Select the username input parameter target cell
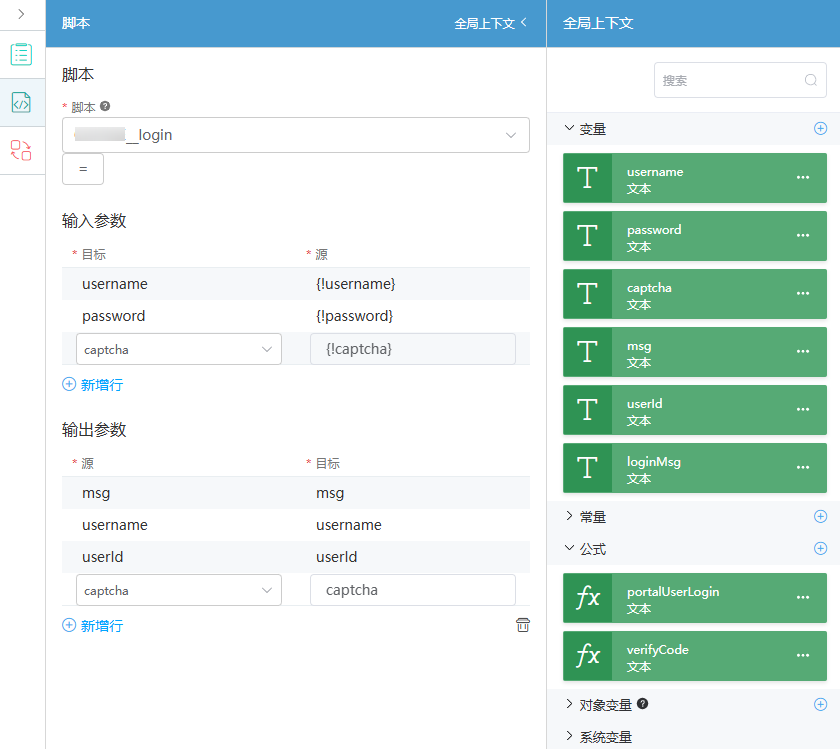Image resolution: width=840 pixels, height=749 pixels. [x=179, y=284]
